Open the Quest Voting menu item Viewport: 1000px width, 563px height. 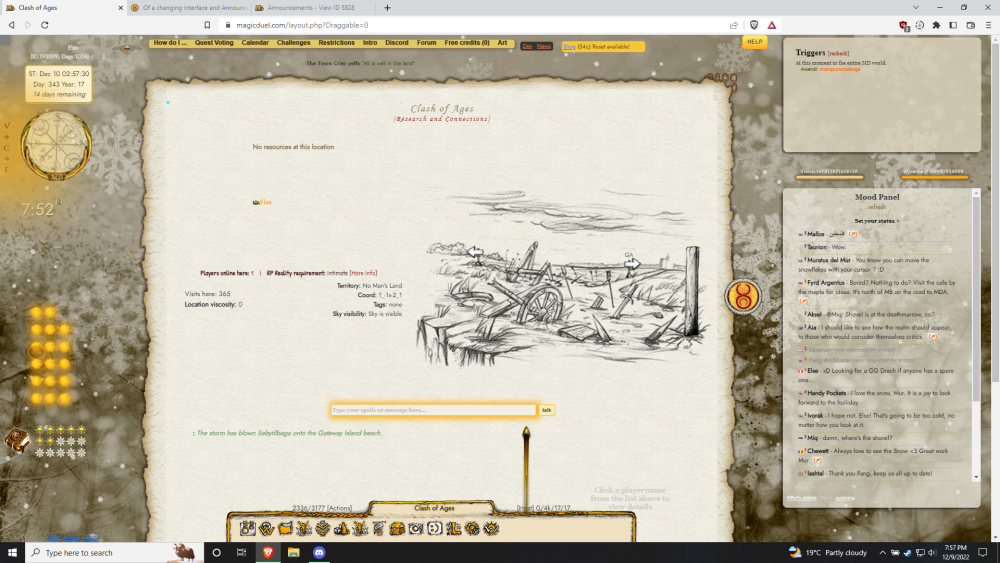[x=214, y=43]
